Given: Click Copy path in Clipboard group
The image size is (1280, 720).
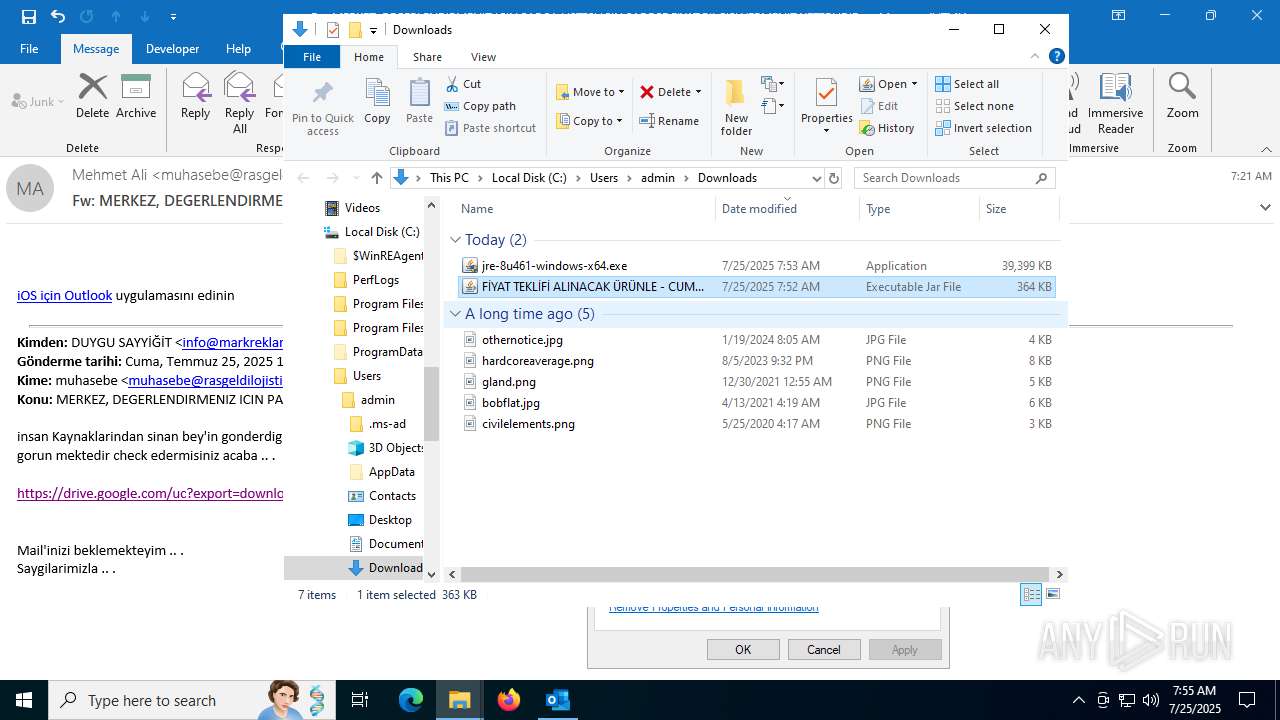Looking at the screenshot, I should 480,106.
